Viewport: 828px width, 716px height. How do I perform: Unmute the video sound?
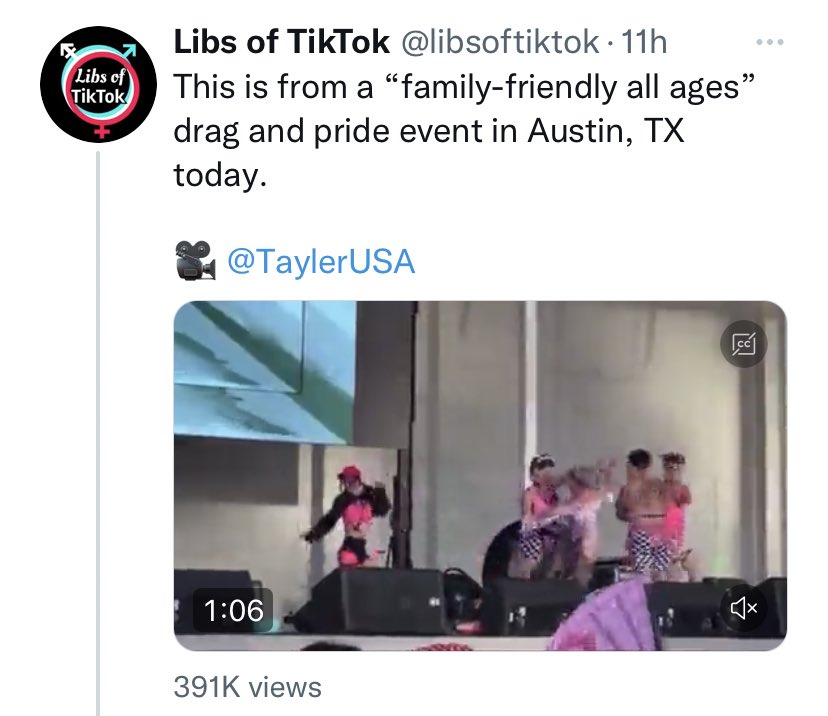point(744,608)
